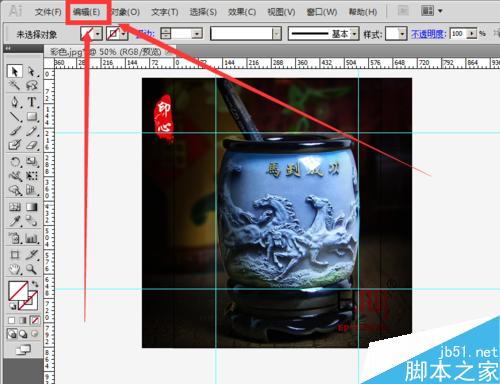Click the Fill box in the tools panel
This screenshot has height=384, width=500.
(18, 291)
